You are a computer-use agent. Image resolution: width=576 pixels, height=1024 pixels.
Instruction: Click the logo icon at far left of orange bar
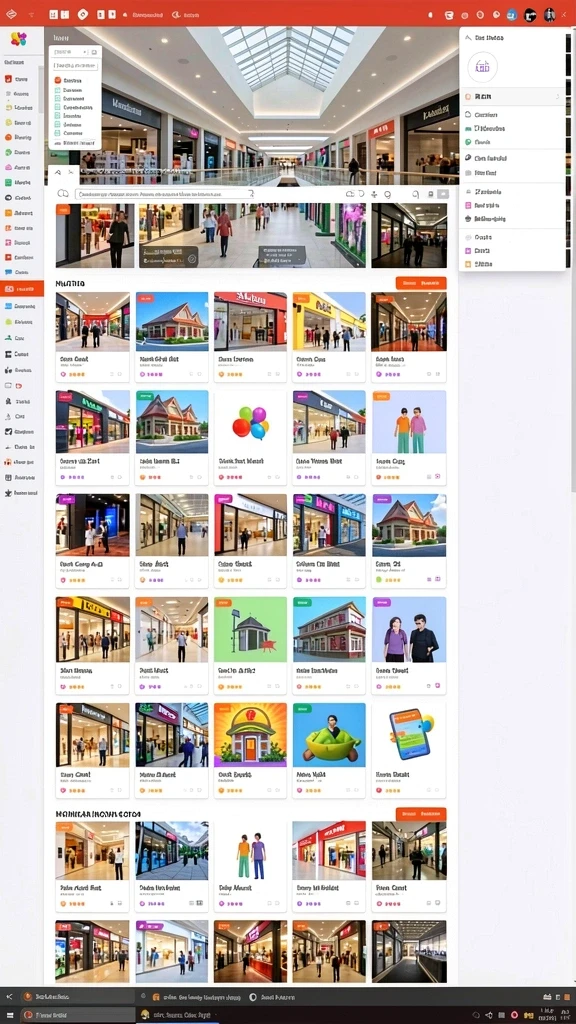(x=10, y=14)
